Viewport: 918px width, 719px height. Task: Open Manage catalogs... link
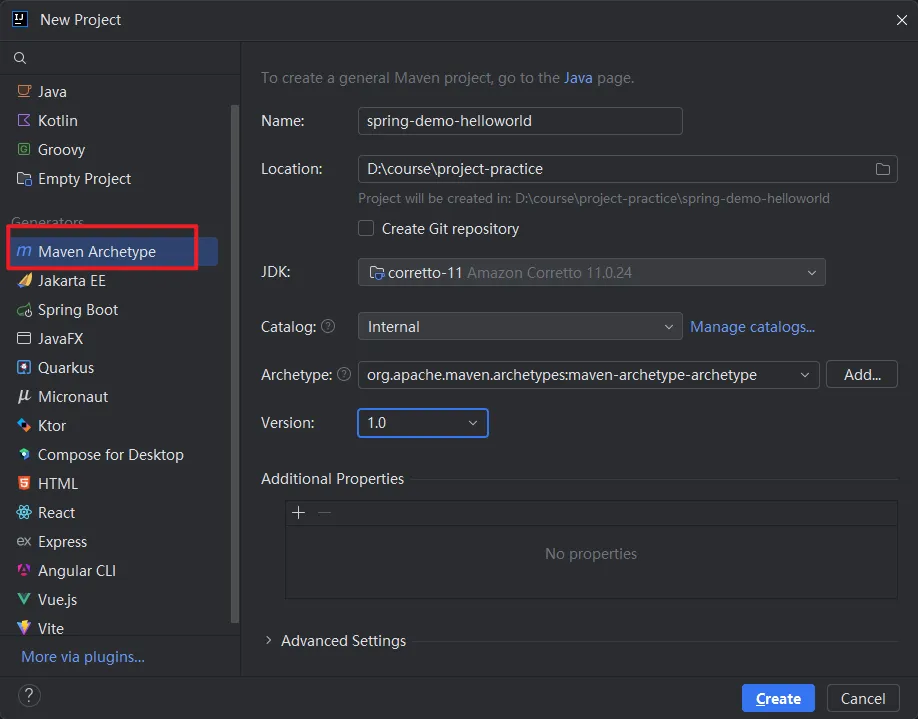pyautogui.click(x=752, y=327)
